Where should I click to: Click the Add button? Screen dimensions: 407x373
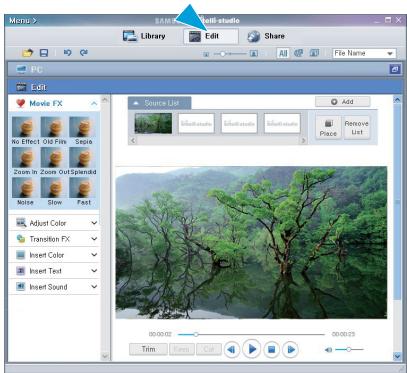[342, 102]
